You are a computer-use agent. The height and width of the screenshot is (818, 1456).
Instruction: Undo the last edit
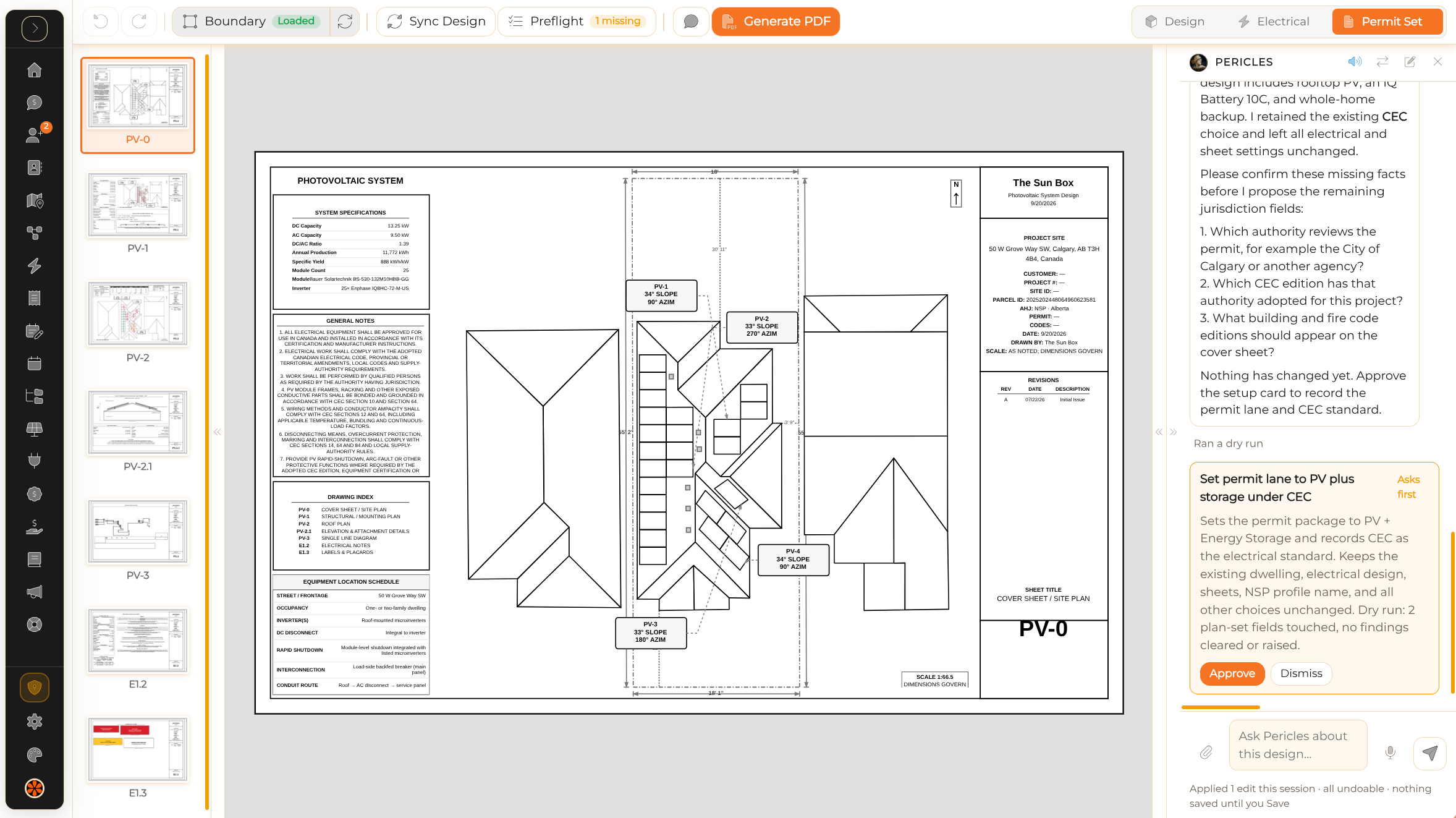click(100, 22)
